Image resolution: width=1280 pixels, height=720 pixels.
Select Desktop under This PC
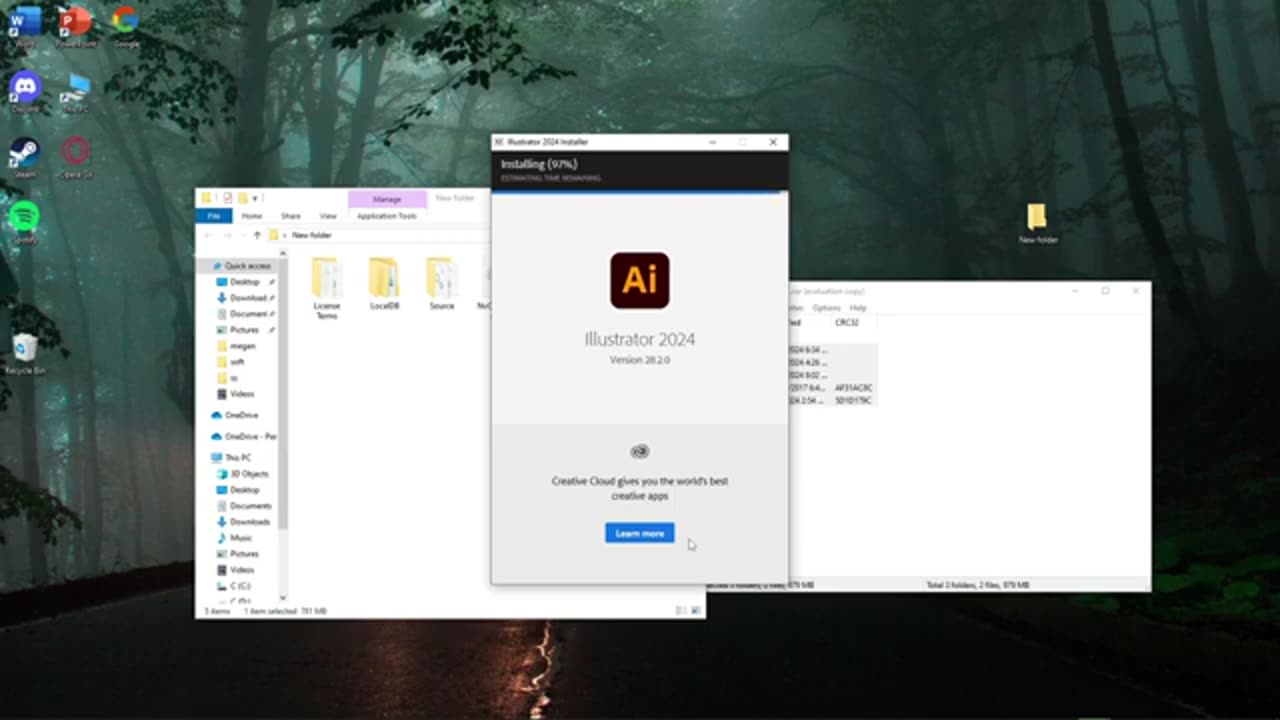point(240,490)
